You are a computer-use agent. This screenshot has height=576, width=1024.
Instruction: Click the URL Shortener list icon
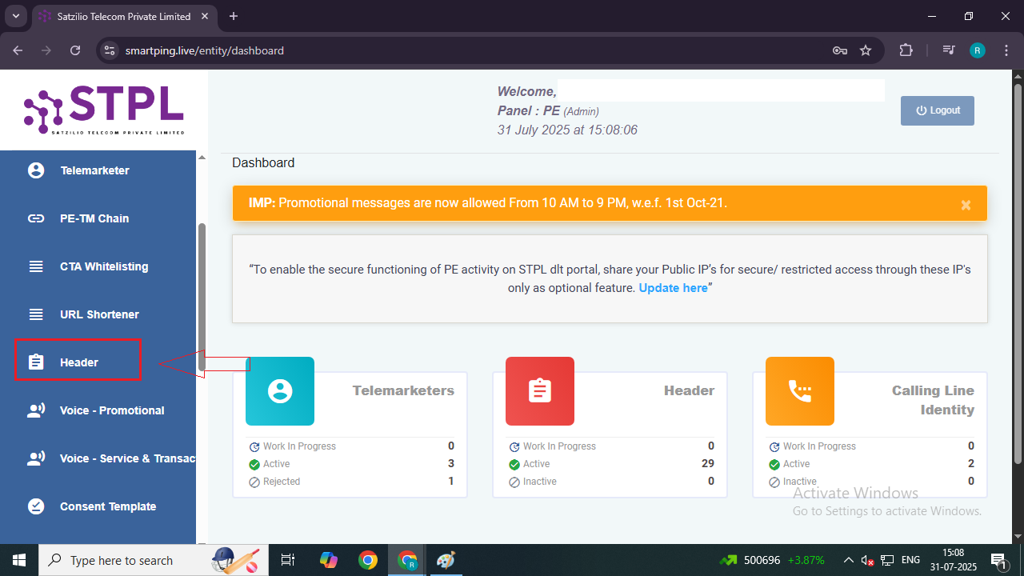36,314
